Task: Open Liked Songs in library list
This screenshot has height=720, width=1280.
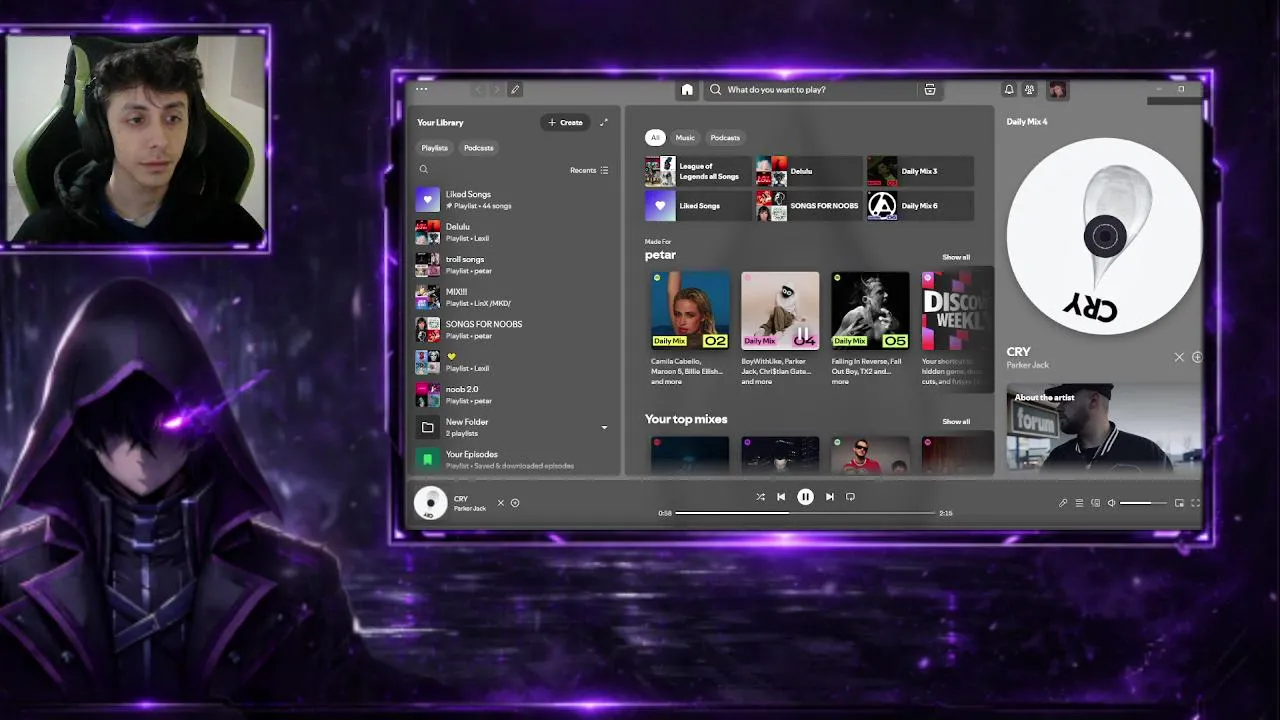Action: [x=513, y=199]
